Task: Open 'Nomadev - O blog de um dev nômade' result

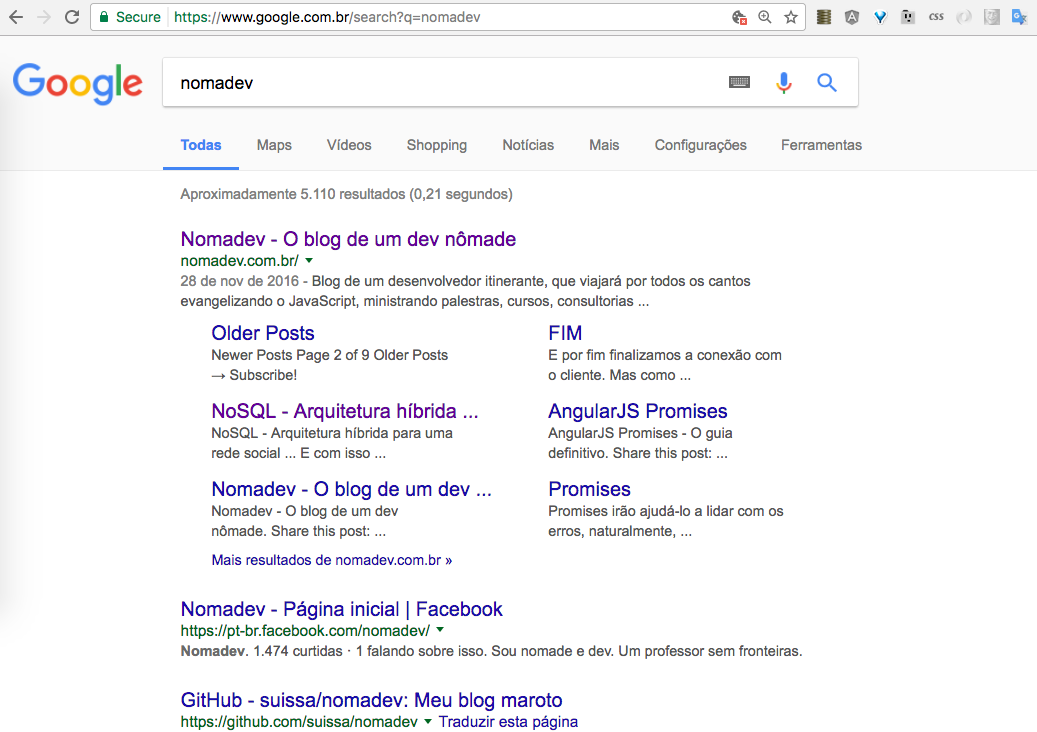Action: coord(348,239)
